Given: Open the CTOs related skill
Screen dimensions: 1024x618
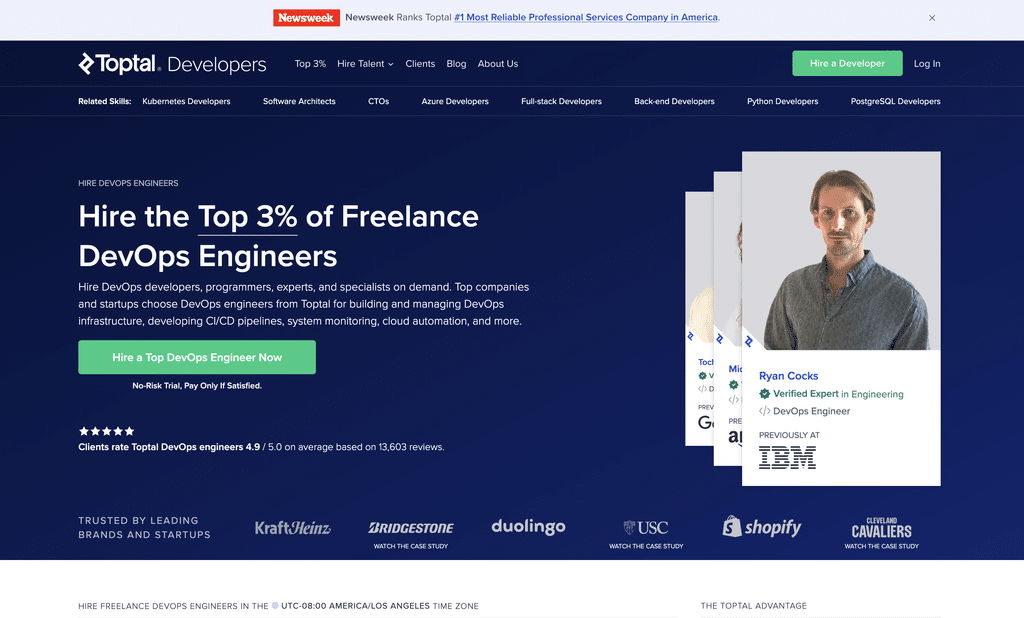Looking at the screenshot, I should point(378,101).
